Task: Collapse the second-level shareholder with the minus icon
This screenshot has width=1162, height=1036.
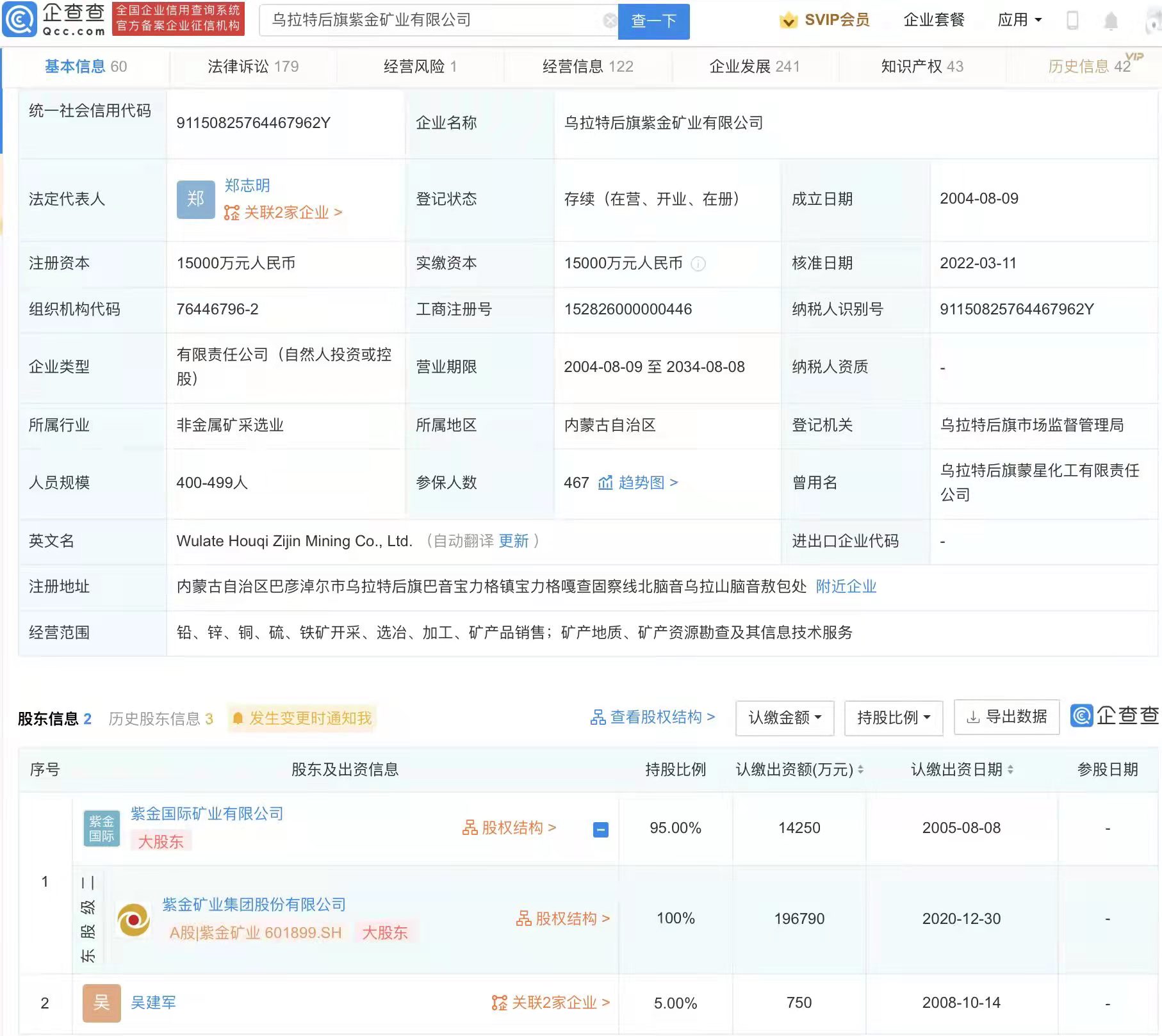Action: click(x=601, y=830)
